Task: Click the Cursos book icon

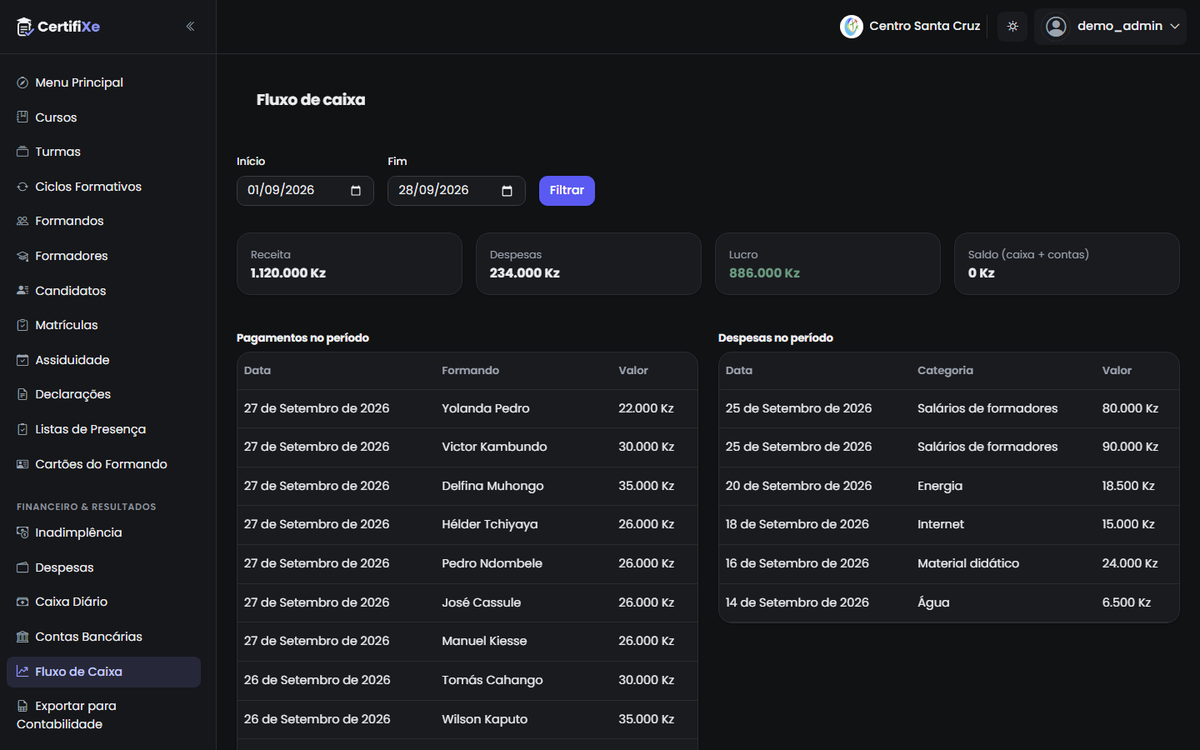Action: coord(23,117)
